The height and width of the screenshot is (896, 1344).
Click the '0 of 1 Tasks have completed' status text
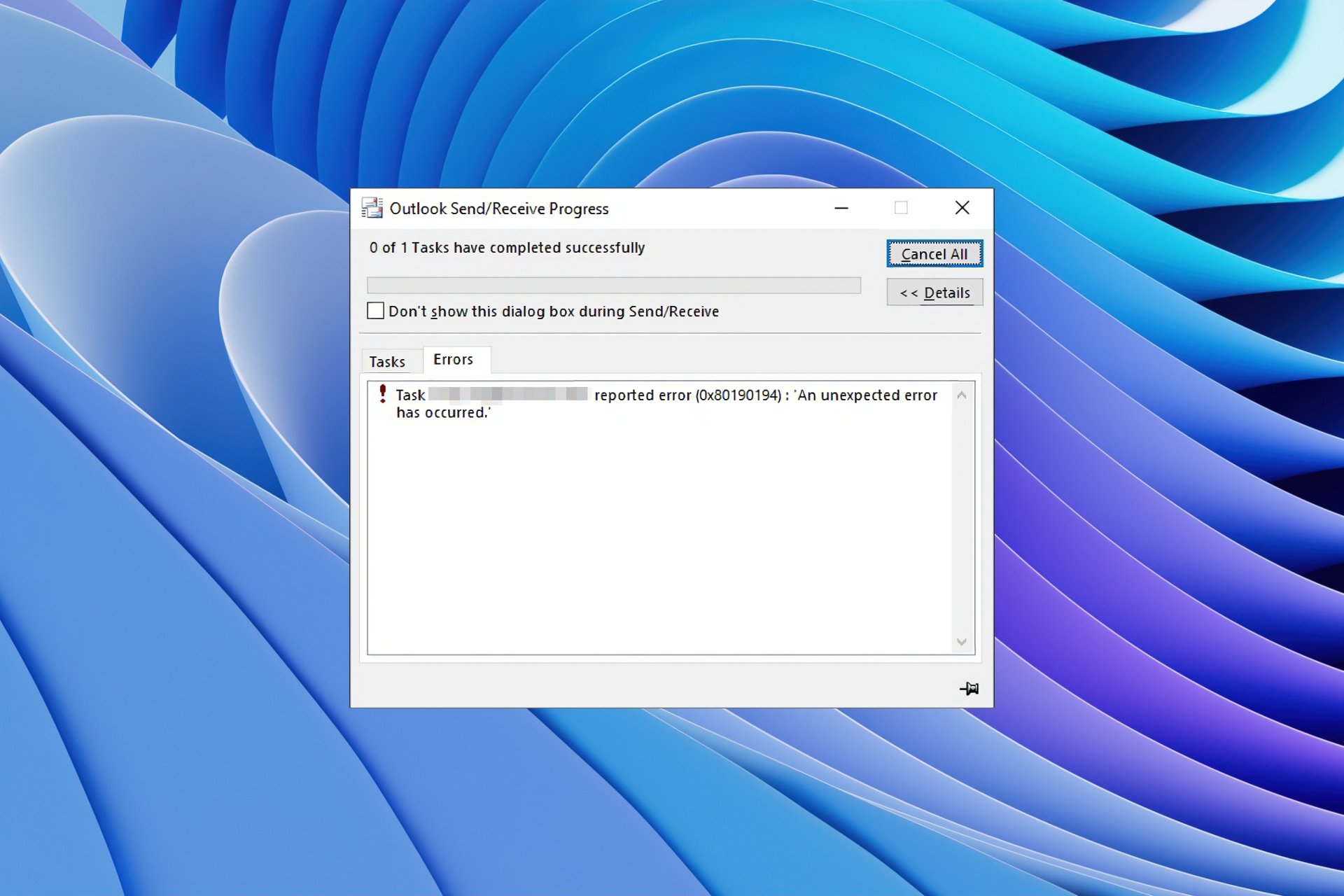click(x=507, y=248)
